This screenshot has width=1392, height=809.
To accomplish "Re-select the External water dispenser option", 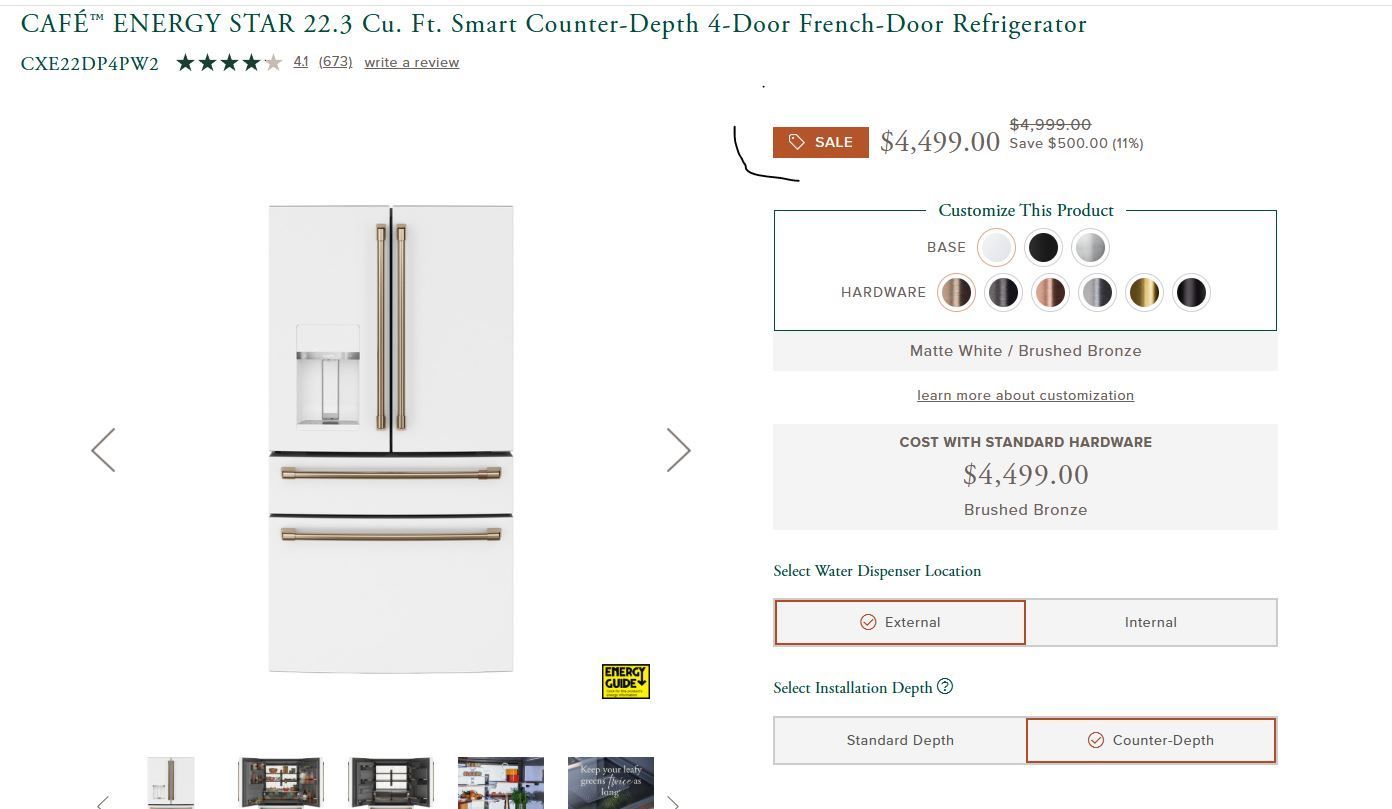I will coord(900,622).
